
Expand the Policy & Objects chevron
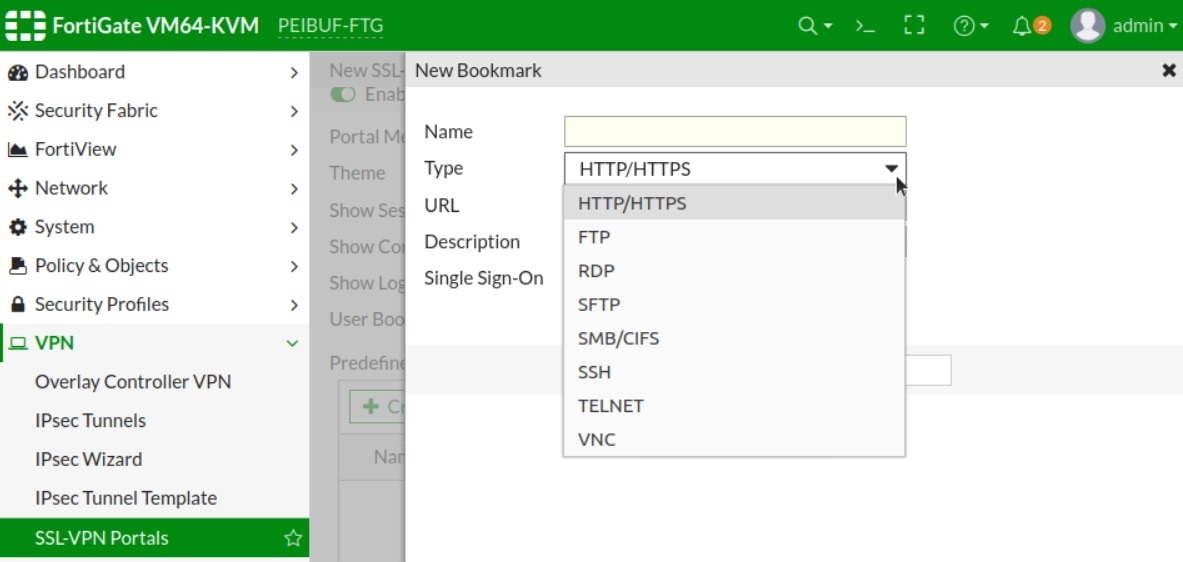[x=293, y=266]
